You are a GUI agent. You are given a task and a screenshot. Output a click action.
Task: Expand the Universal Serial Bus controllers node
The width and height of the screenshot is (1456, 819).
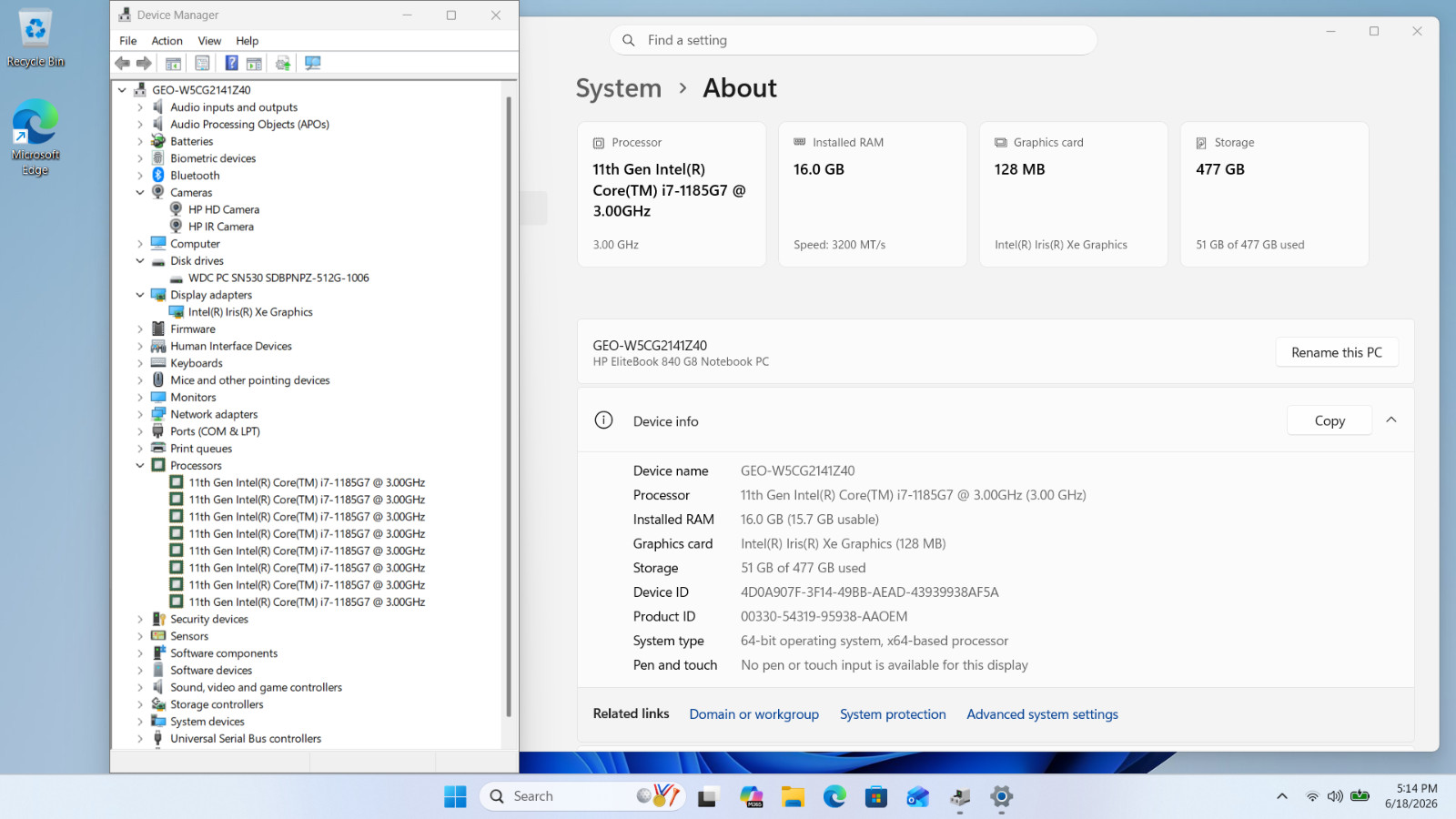140,738
